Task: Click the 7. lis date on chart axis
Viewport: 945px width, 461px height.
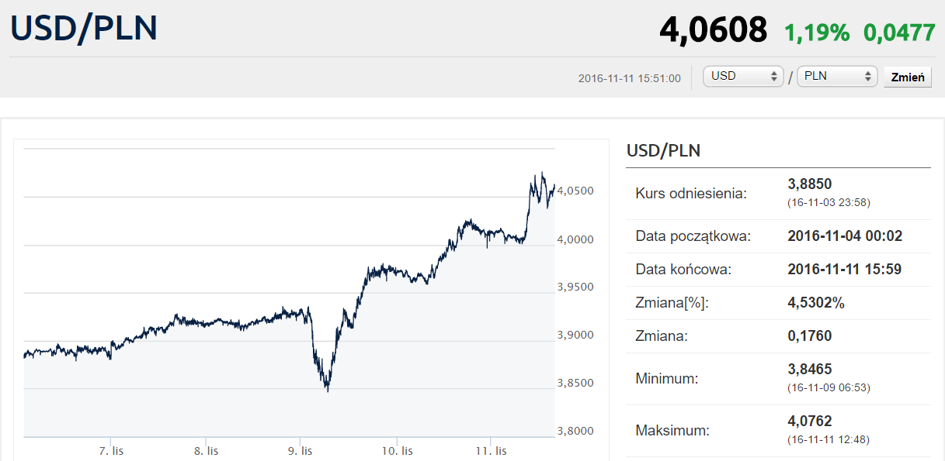Action: (111, 451)
